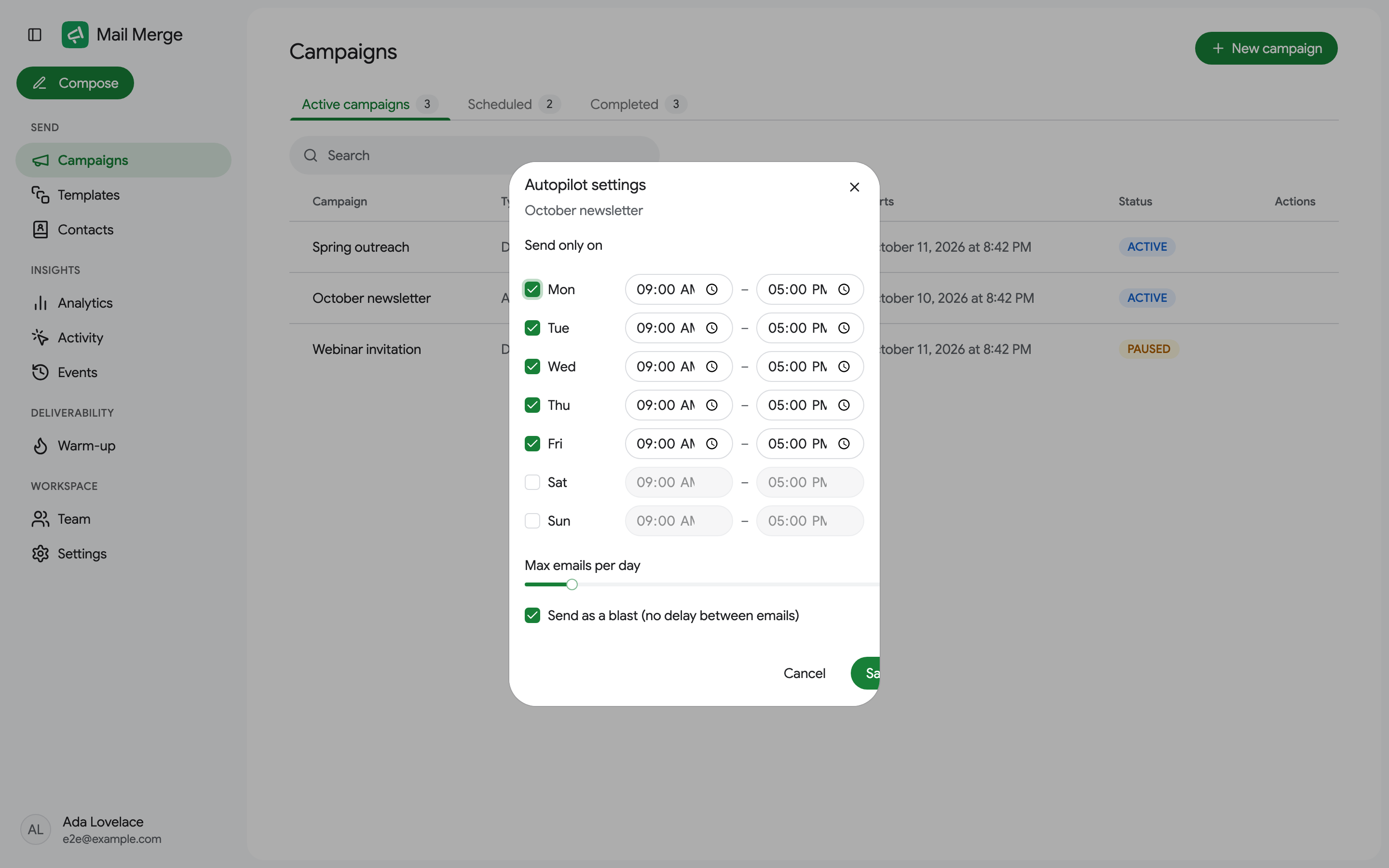Go to Warm-up page
The width and height of the screenshot is (1389, 868).
click(x=123, y=446)
